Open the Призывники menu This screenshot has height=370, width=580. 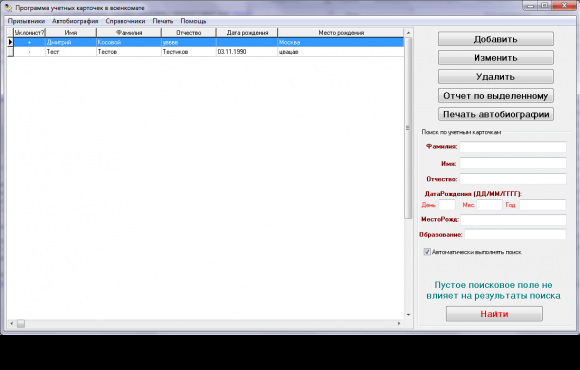click(x=26, y=21)
